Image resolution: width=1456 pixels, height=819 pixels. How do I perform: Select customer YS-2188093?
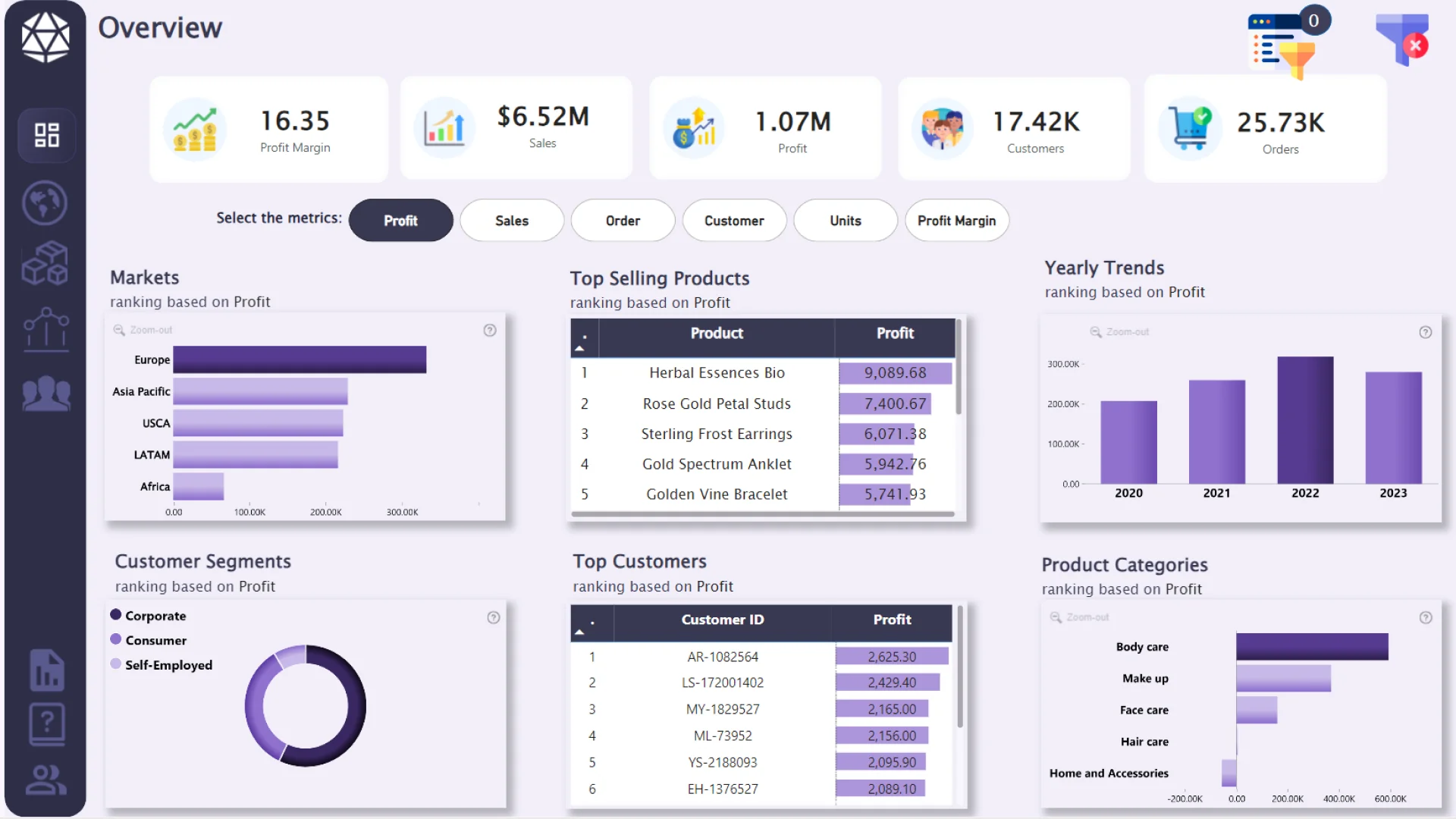tap(761, 762)
